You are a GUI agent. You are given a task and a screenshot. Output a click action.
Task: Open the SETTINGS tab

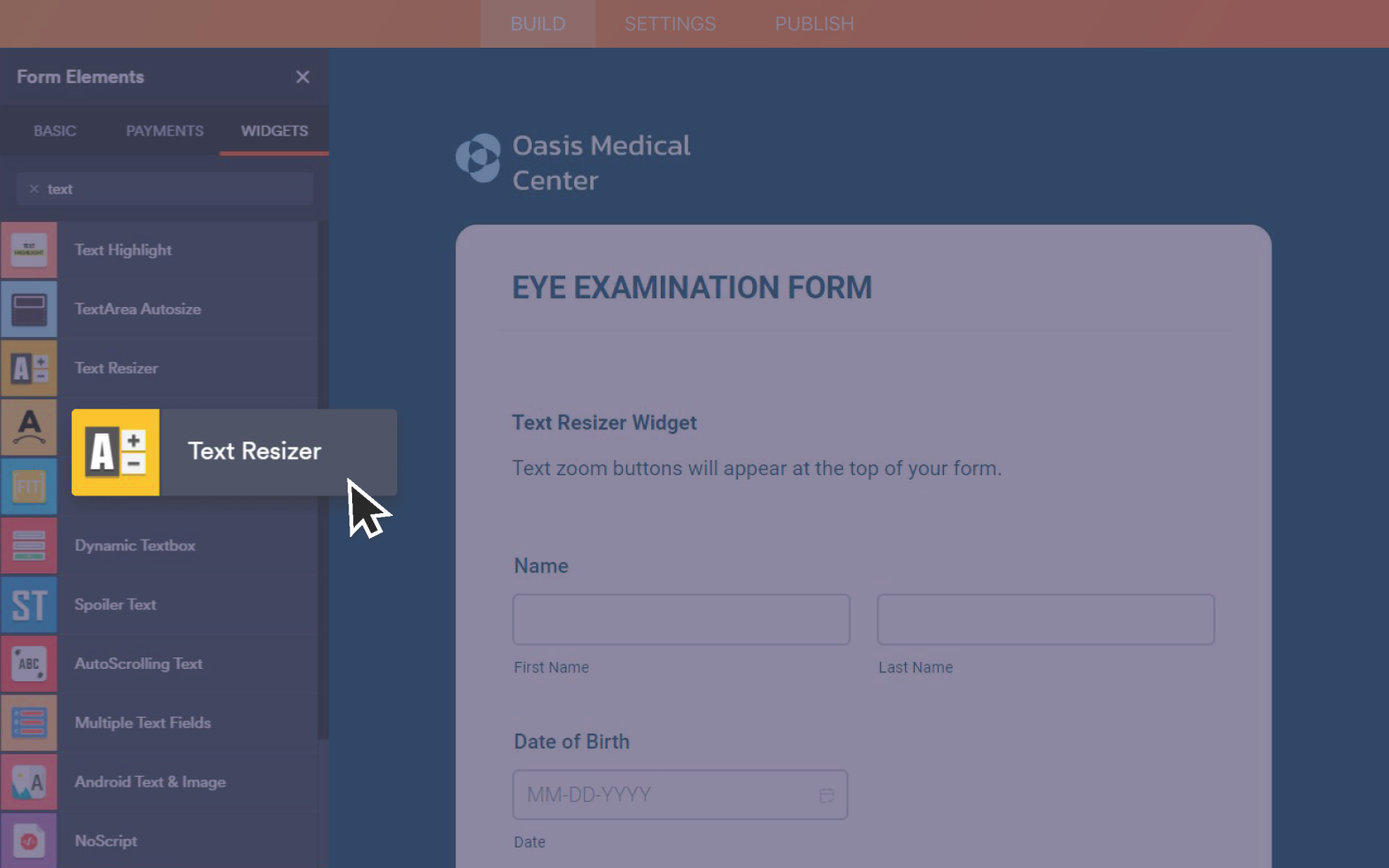pyautogui.click(x=670, y=24)
